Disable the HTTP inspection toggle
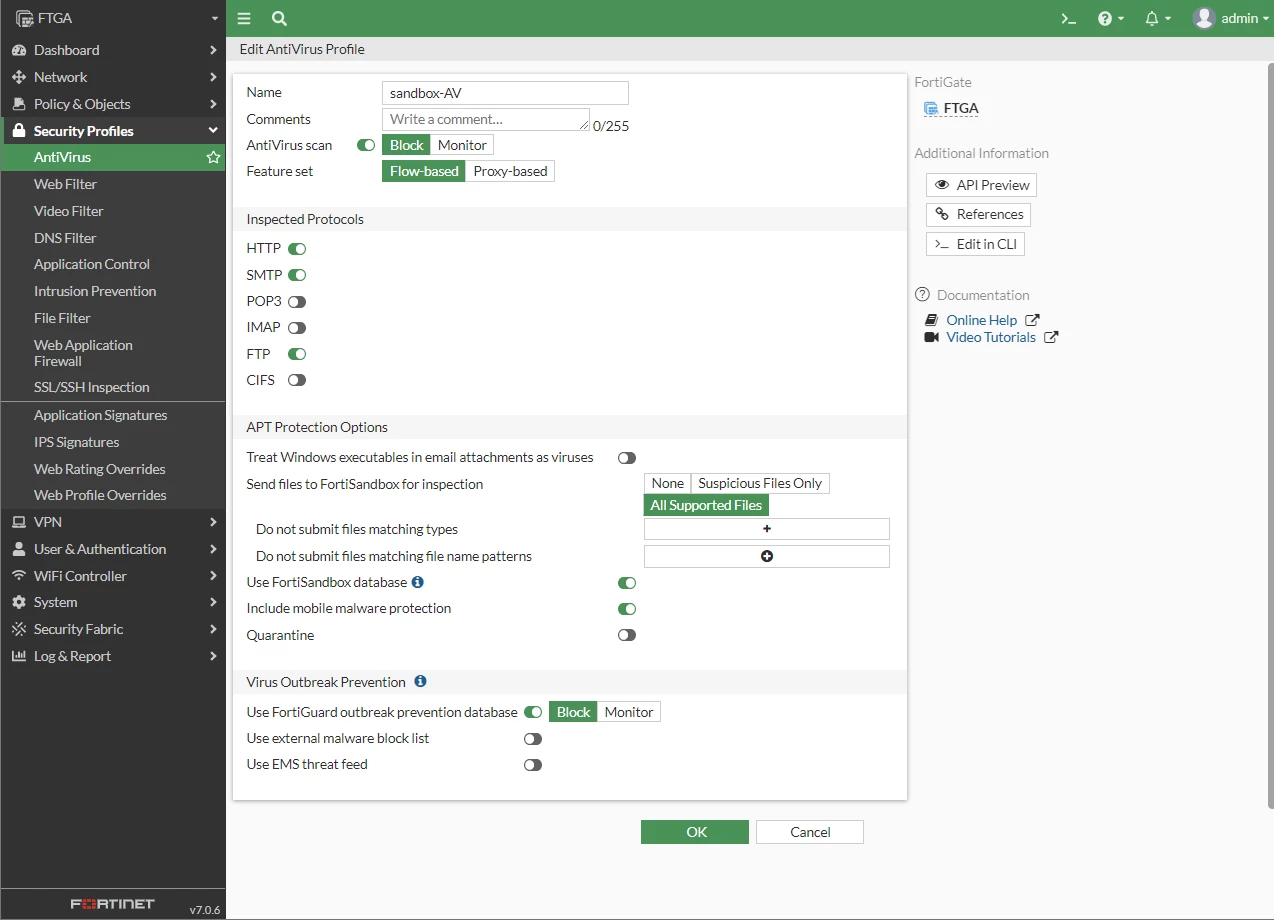 point(297,248)
